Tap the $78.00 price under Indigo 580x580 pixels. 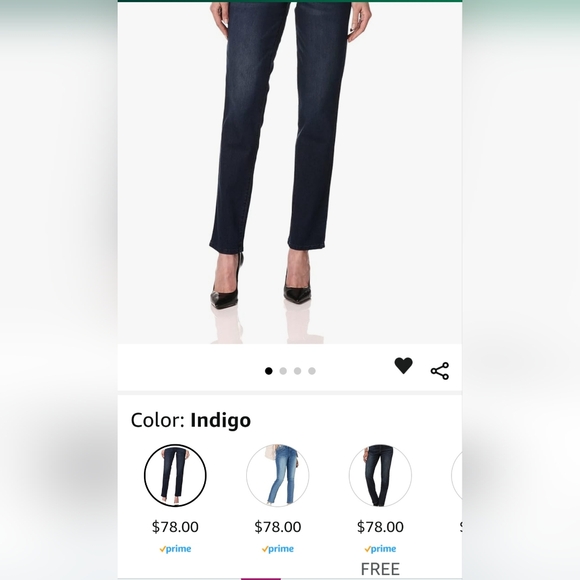pyautogui.click(x=175, y=527)
